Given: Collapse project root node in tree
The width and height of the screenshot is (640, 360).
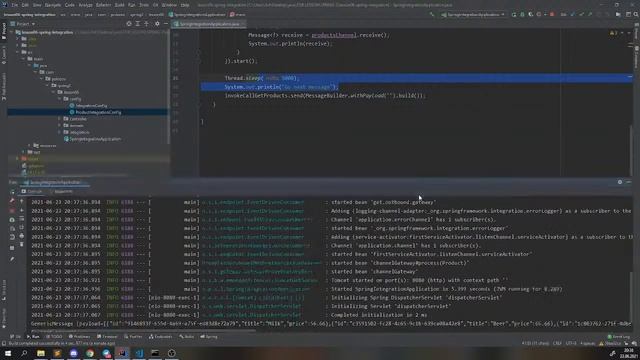Looking at the screenshot, I should pyautogui.click(x=12, y=32).
